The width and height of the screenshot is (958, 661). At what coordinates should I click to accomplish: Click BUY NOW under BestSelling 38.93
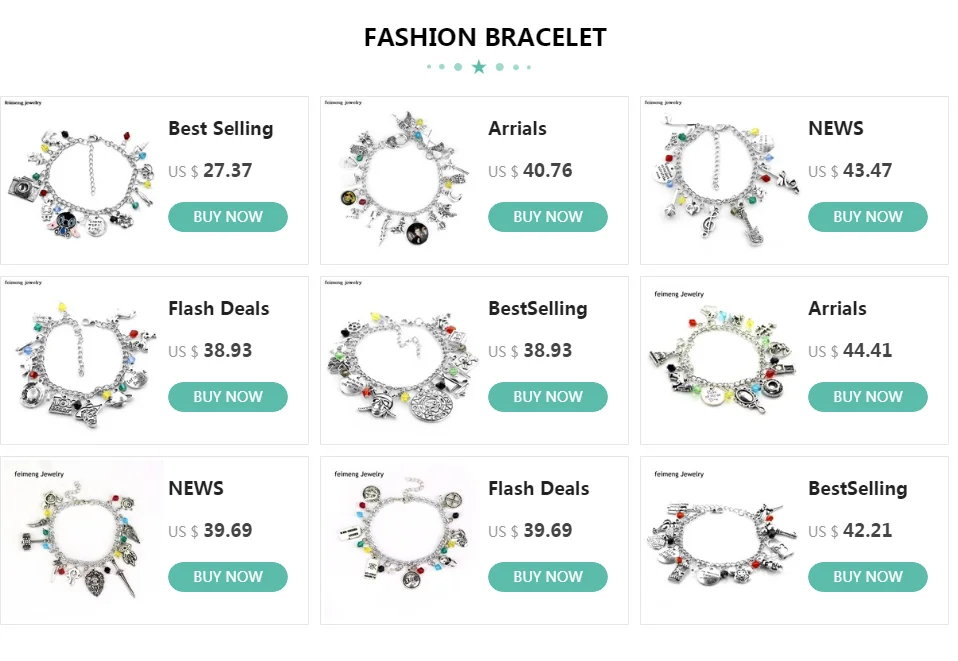[547, 397]
